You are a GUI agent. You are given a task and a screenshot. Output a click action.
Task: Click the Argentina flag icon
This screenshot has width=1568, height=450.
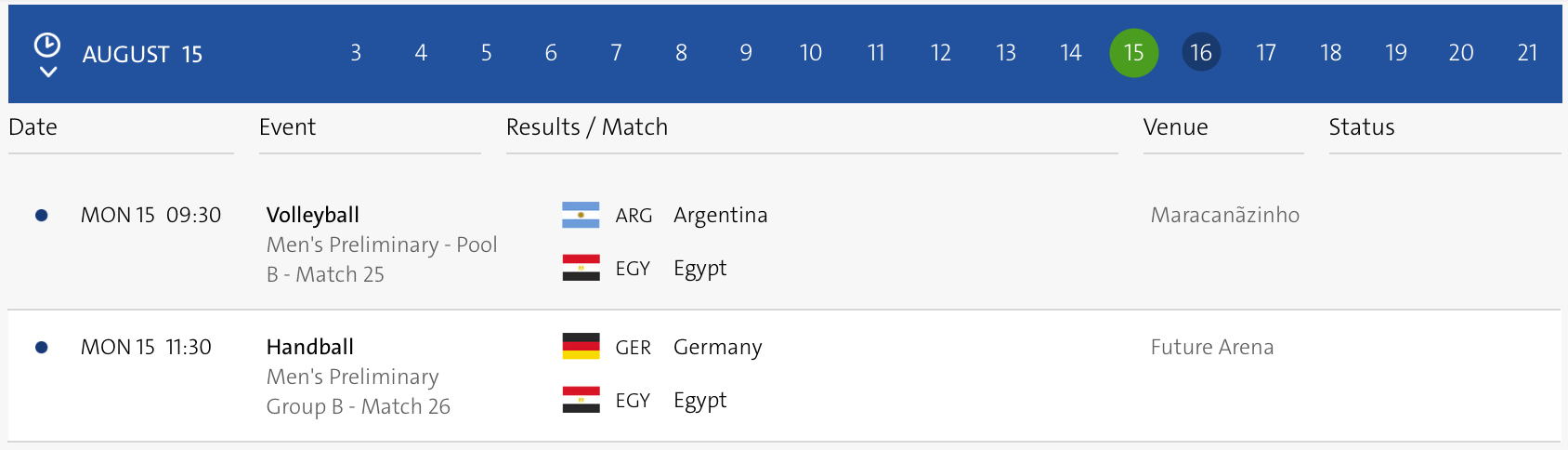pos(581,215)
